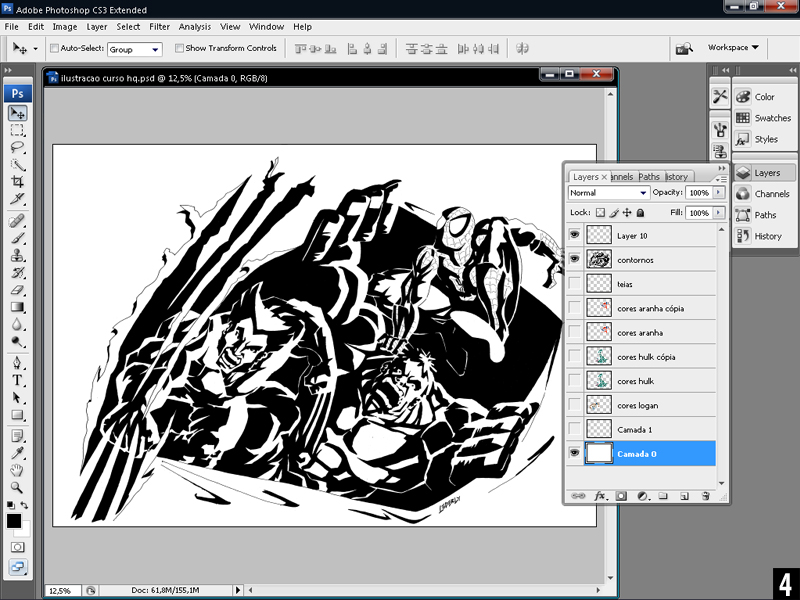The height and width of the screenshot is (600, 800).
Task: Hide the contornos layer eye icon
Action: (574, 259)
